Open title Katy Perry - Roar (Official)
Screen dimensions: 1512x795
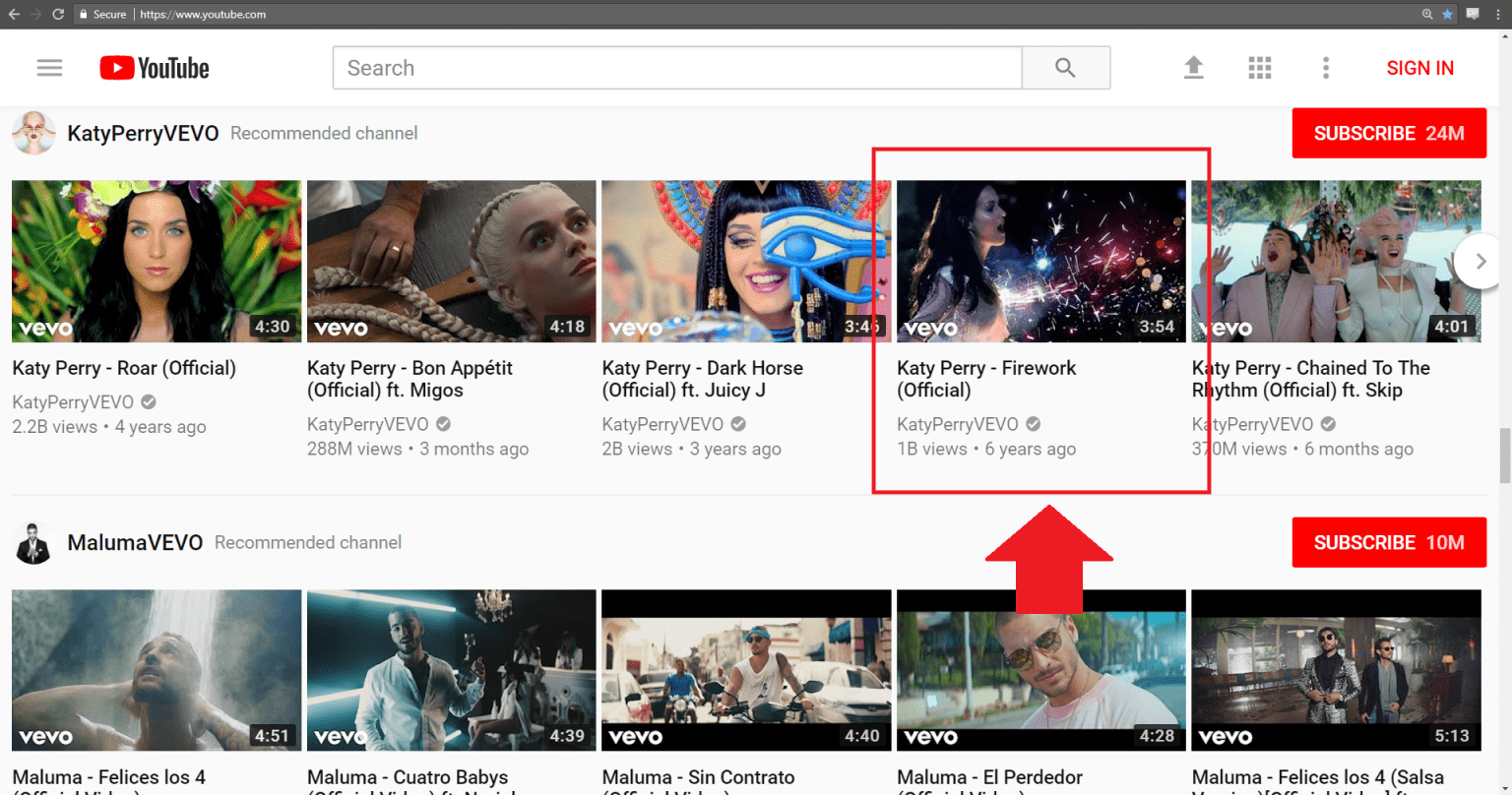[x=124, y=368]
